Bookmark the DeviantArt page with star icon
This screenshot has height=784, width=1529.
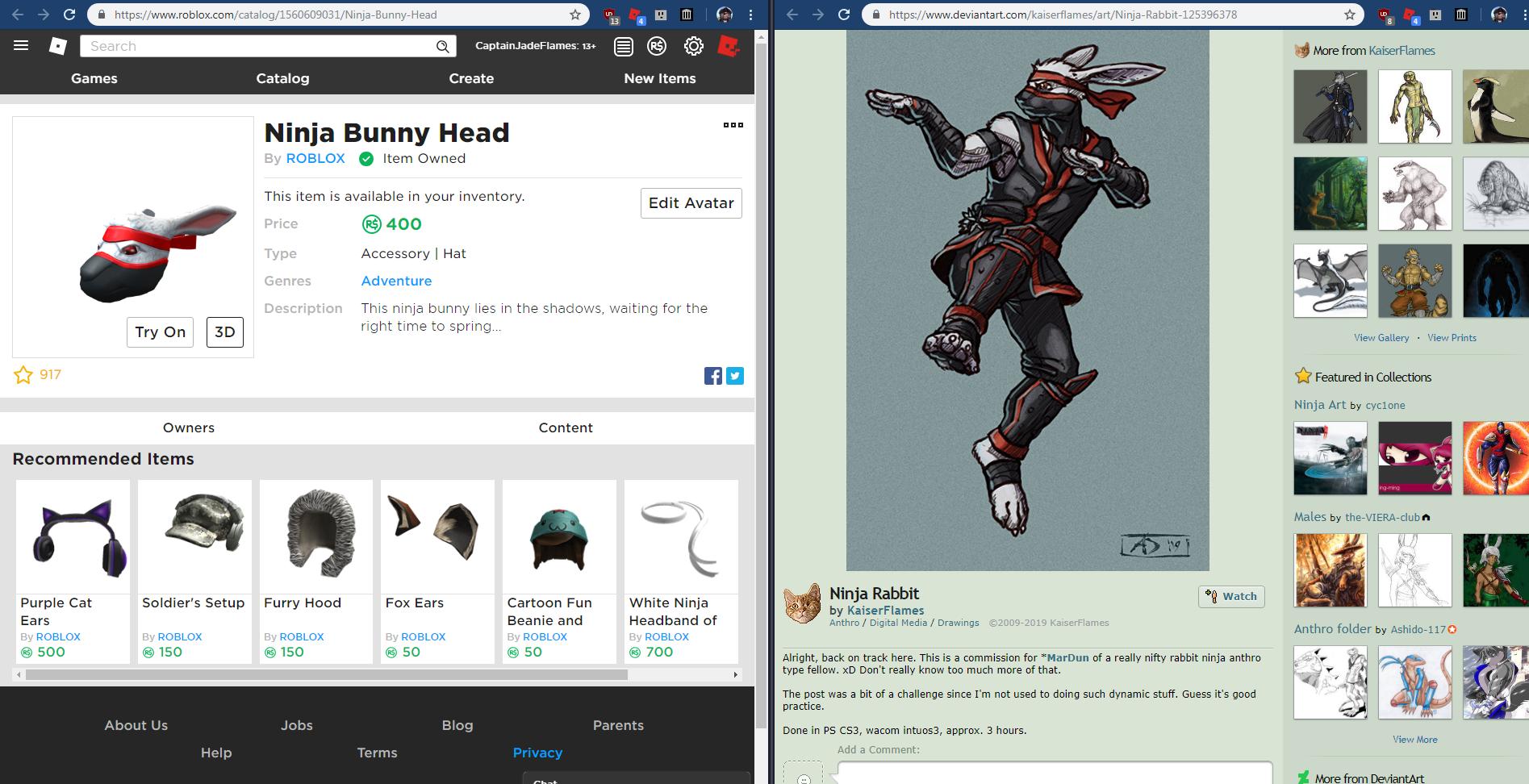pyautogui.click(x=1349, y=15)
